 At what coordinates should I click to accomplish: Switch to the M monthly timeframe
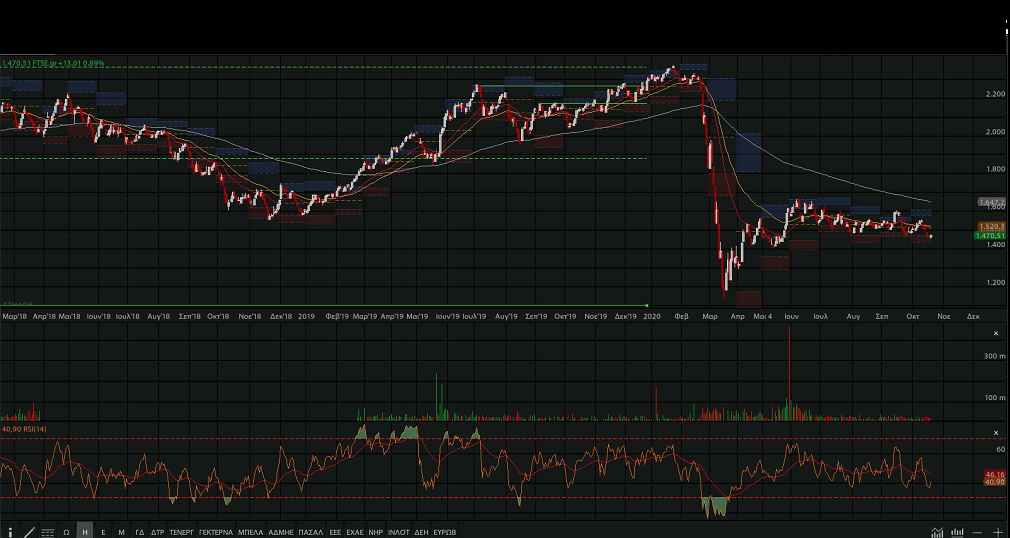[121, 532]
